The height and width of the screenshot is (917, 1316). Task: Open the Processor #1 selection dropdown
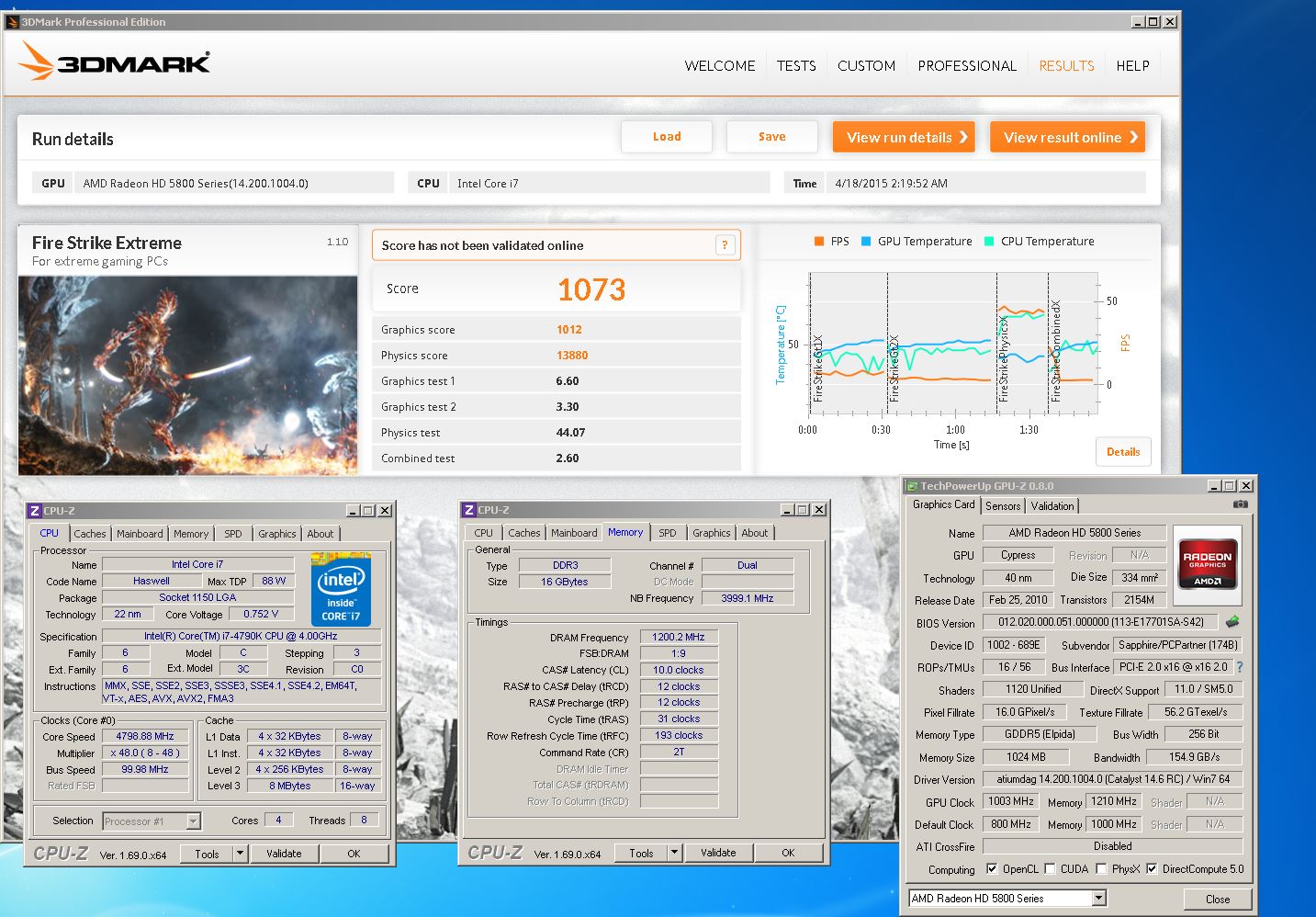click(x=193, y=821)
